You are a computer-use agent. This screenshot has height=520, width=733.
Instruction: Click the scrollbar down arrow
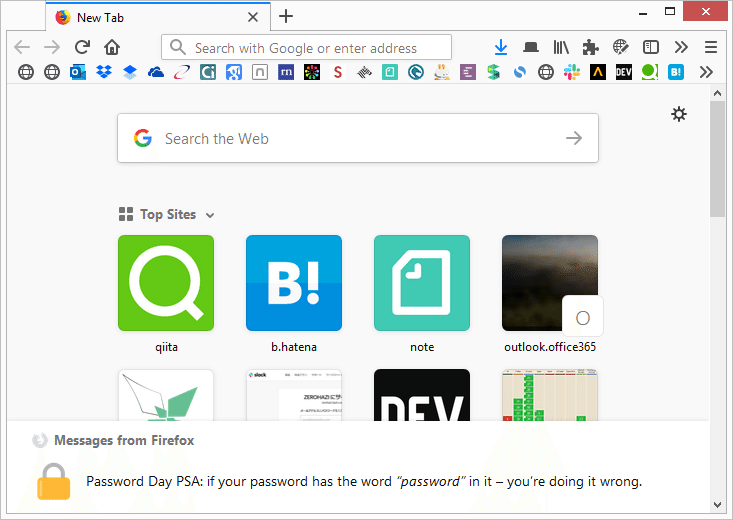pos(717,505)
